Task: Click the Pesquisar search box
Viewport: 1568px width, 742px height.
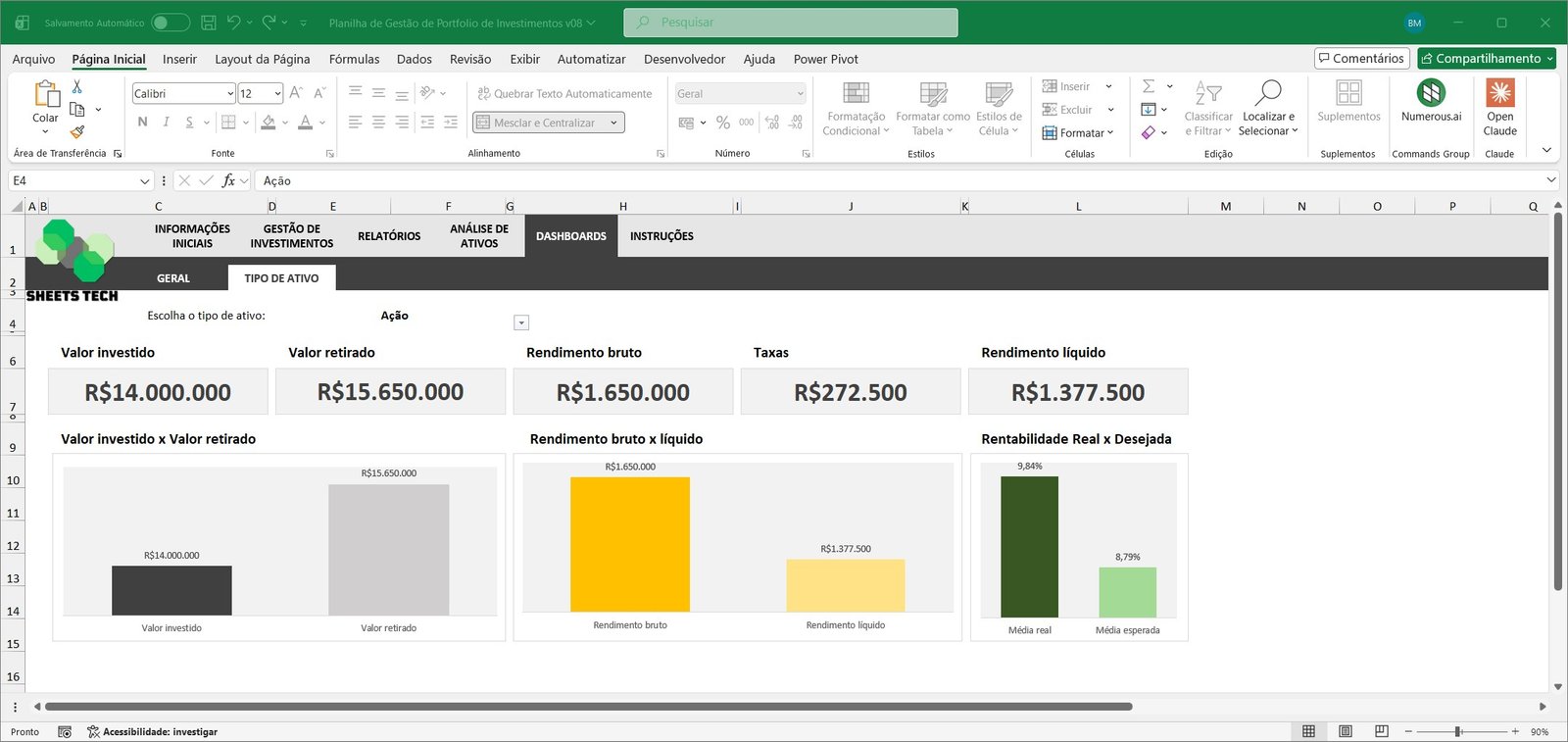Action: coord(790,23)
